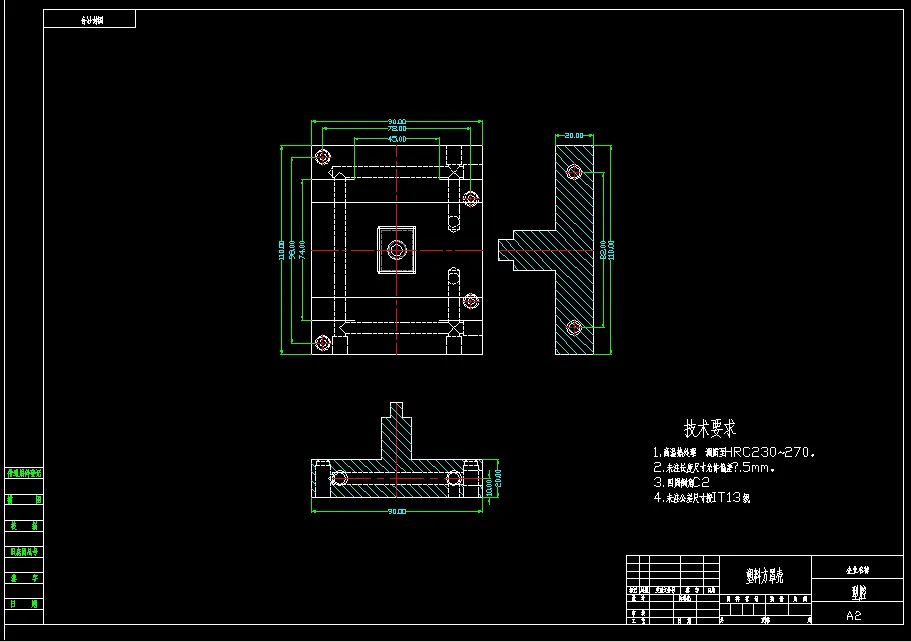Click the 20.00 dimension above side view
Screen dimensions: 911x642
tap(574, 135)
